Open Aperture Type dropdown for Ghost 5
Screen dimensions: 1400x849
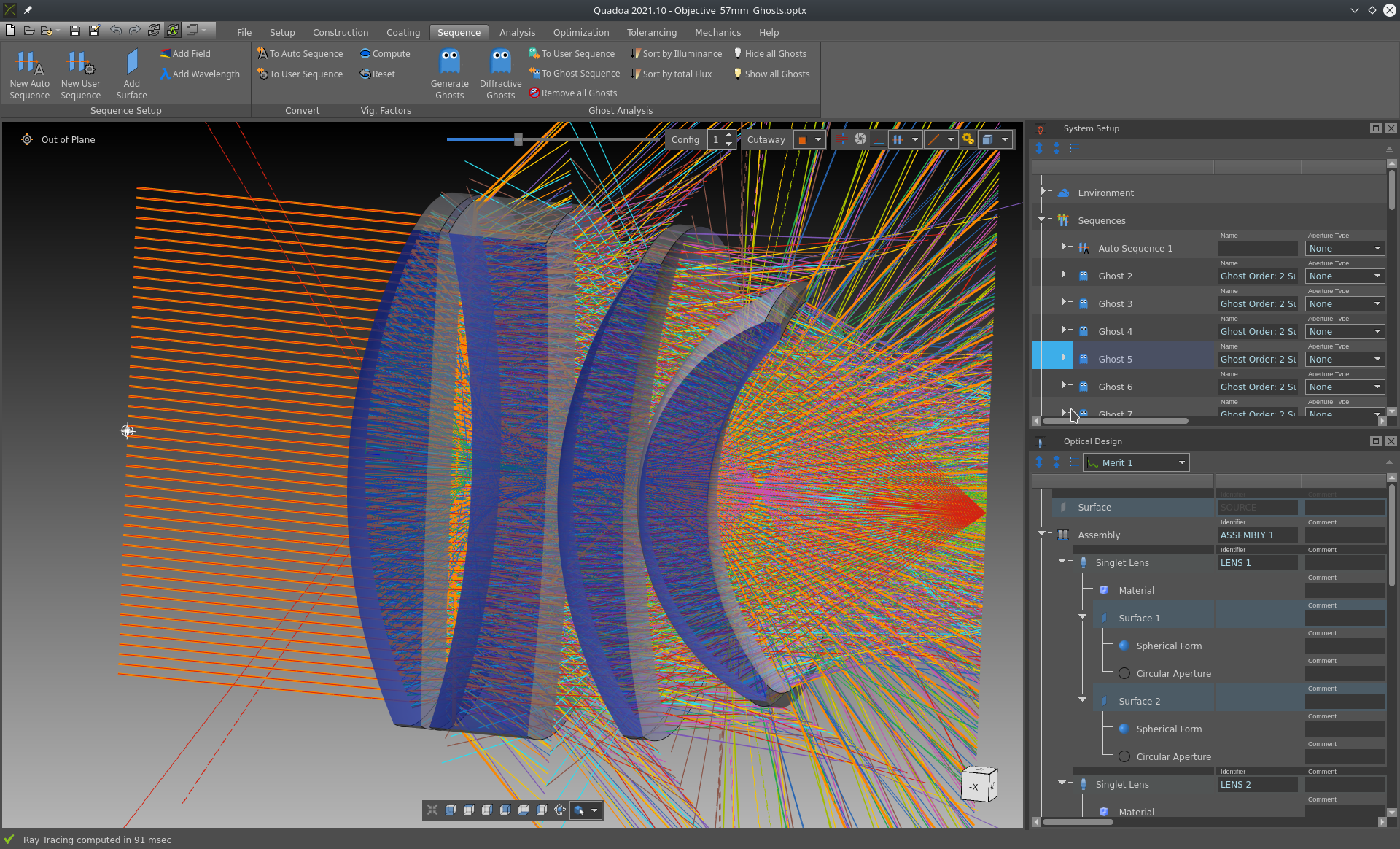click(1345, 359)
